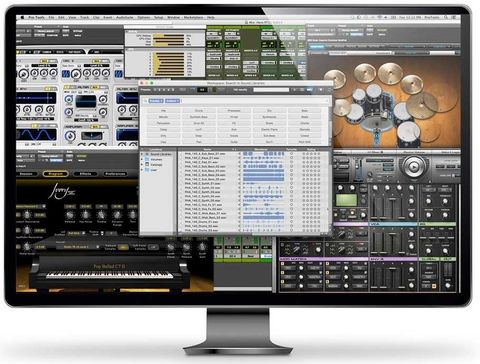Toggle favorite circle for PHA_140_C_Synth_02.wav

pyautogui.click(x=292, y=188)
